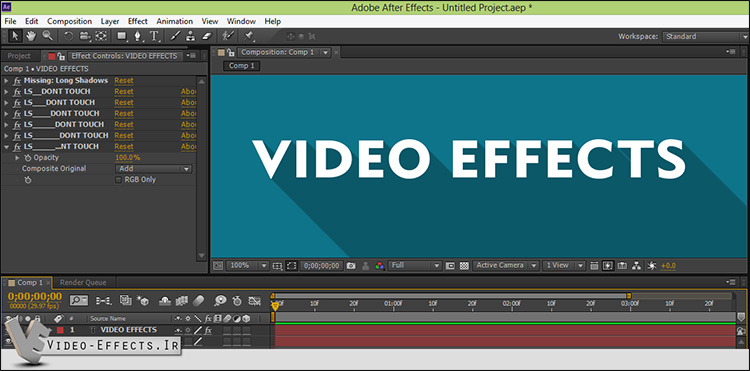Toggle stopwatch for Opacity property
This screenshot has height=371, width=750.
28,158
